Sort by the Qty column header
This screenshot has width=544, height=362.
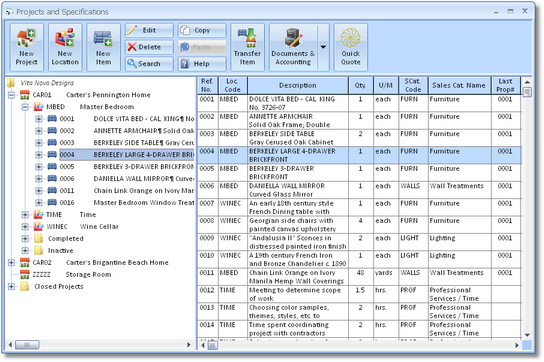[x=360, y=85]
